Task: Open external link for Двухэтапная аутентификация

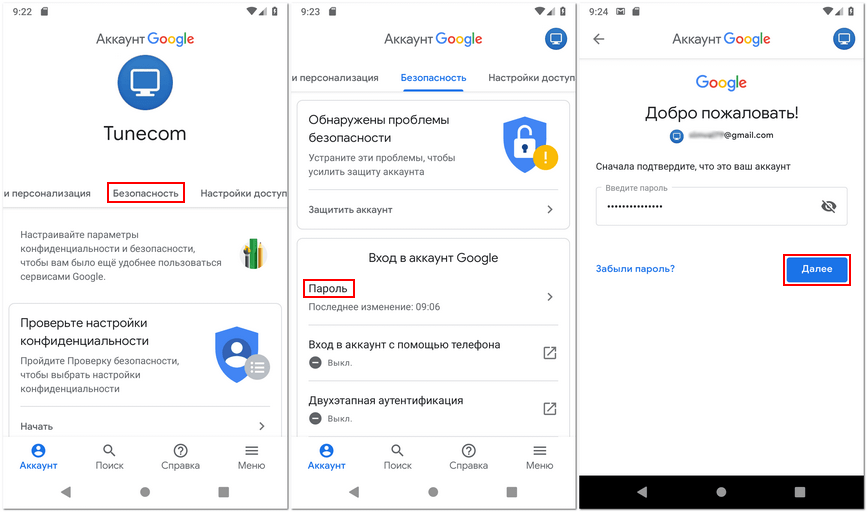Action: click(x=550, y=409)
